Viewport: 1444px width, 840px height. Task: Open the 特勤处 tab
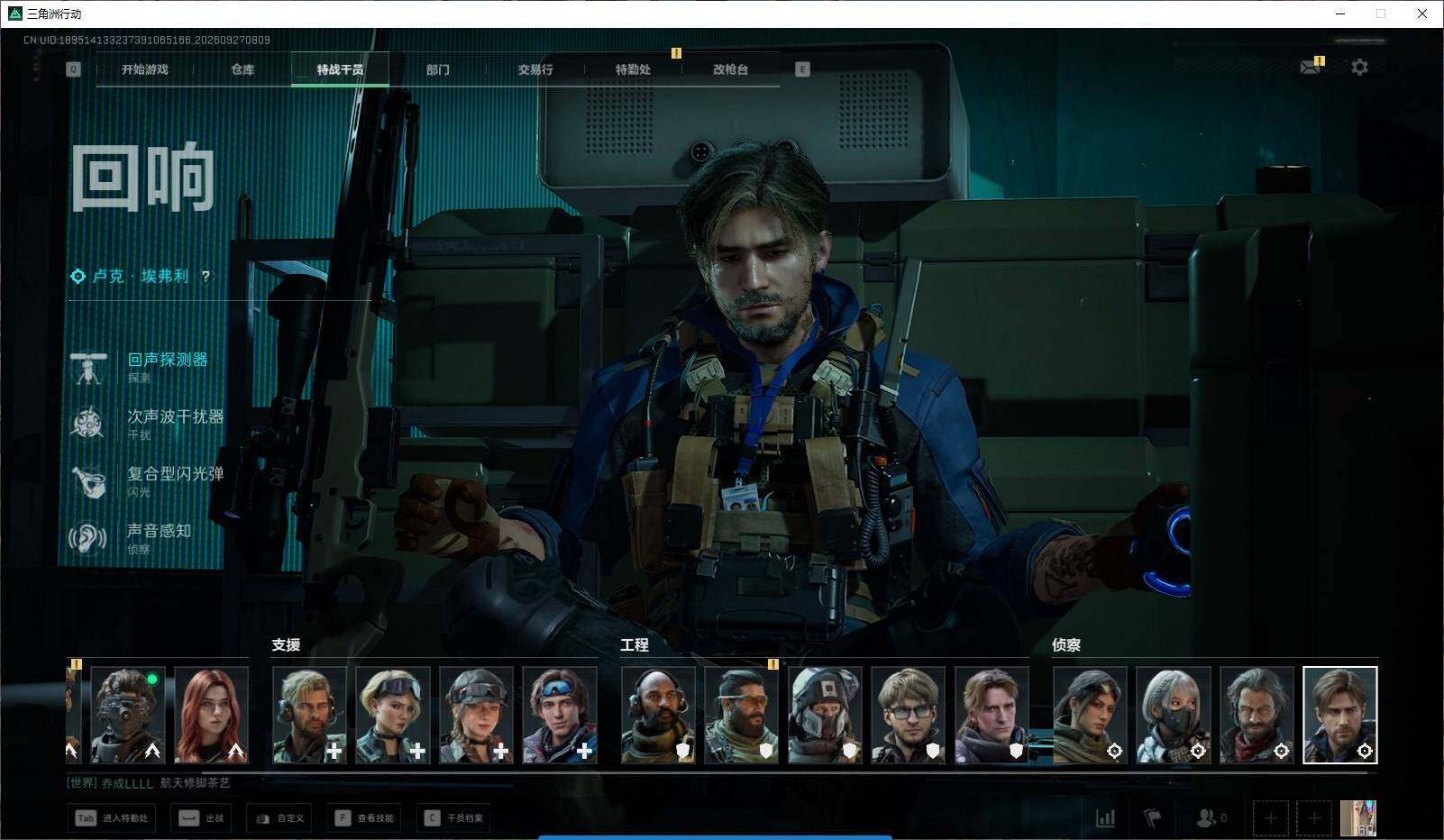click(x=633, y=69)
